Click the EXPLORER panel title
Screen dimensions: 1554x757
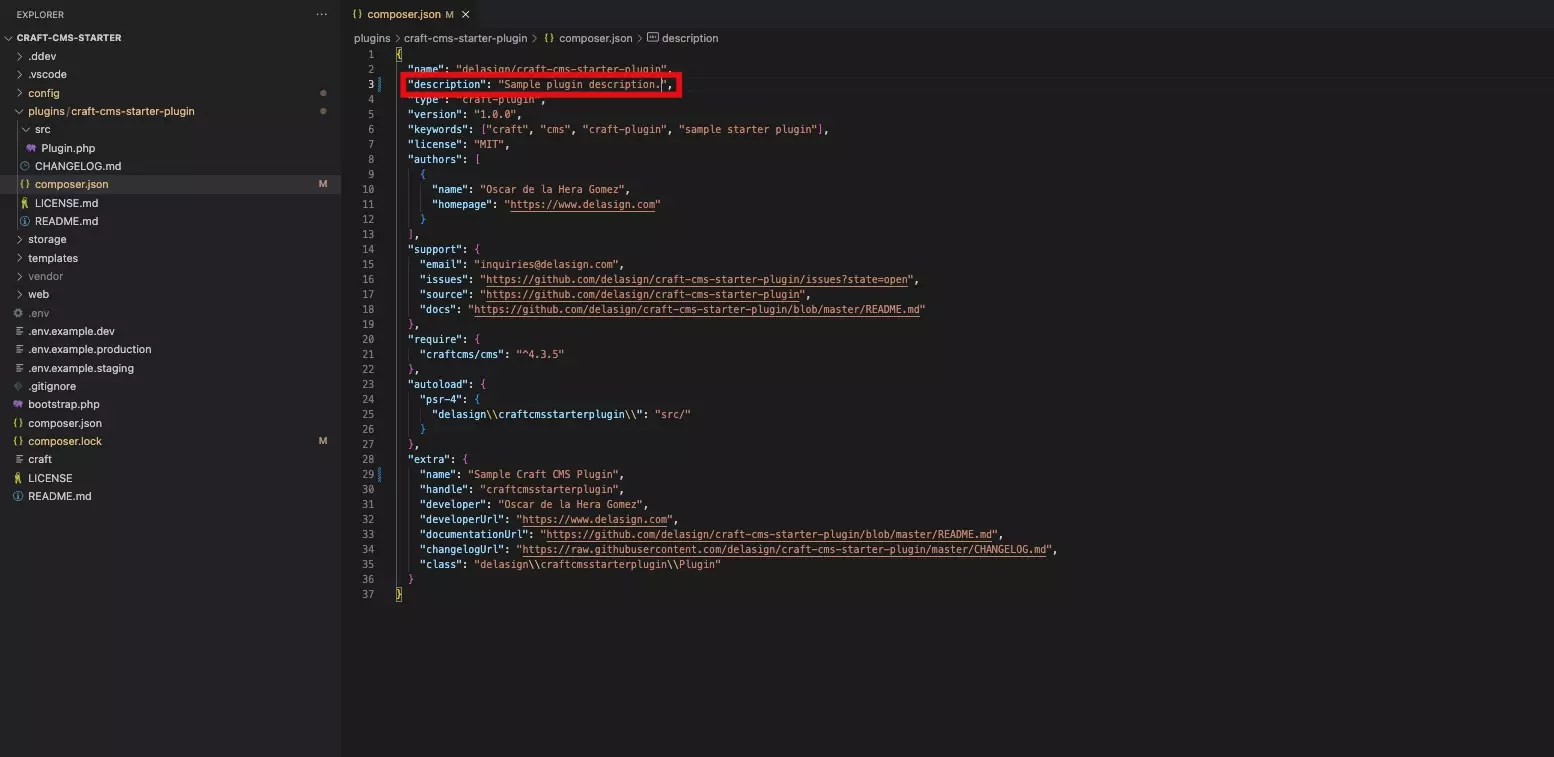(40, 15)
